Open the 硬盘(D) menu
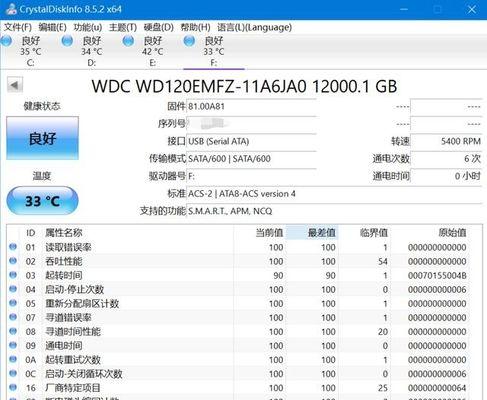Viewport: 487px width, 400px height. tap(158, 27)
